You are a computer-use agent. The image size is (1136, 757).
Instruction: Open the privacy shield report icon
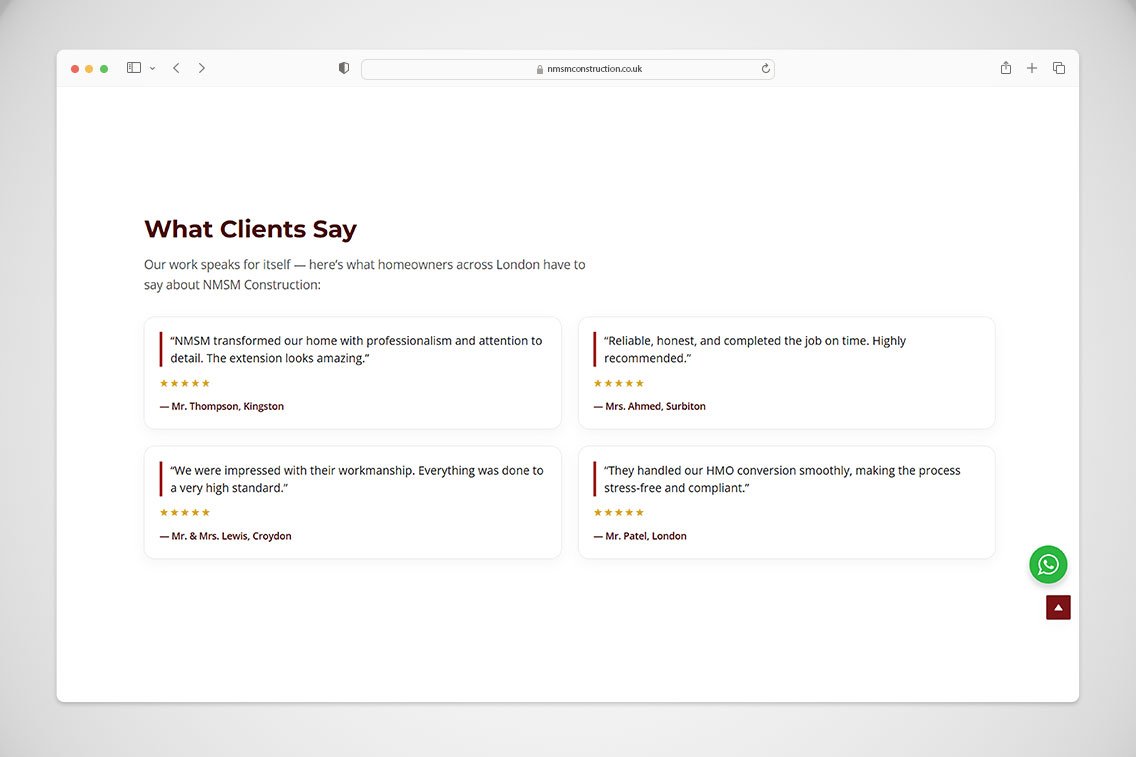344,68
